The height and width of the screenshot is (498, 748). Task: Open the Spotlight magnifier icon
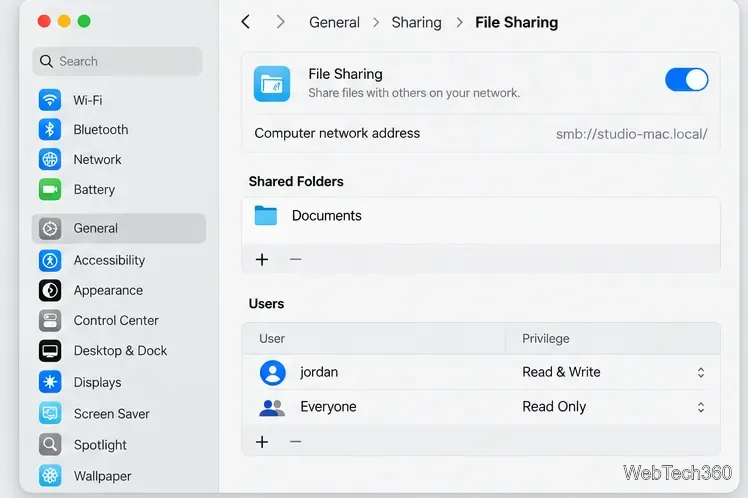[x=50, y=445]
